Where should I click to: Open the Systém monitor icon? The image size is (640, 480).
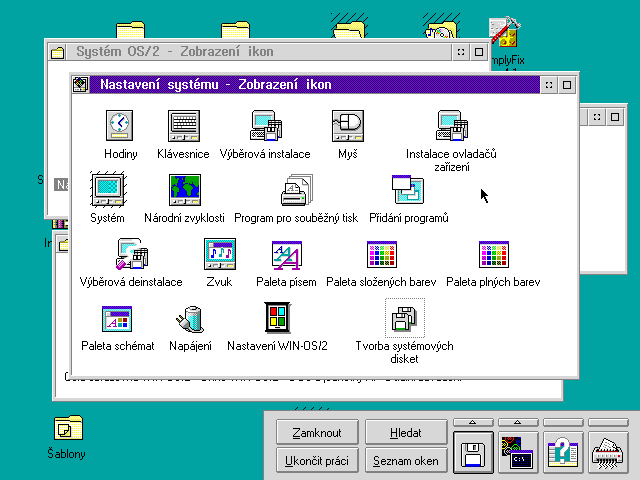(108, 189)
